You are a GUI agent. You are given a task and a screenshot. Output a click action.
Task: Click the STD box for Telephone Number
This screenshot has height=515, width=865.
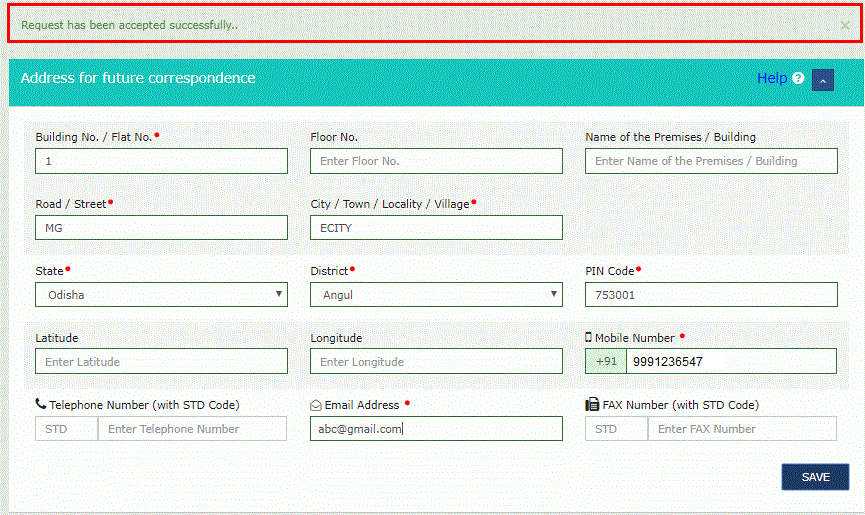pos(66,429)
